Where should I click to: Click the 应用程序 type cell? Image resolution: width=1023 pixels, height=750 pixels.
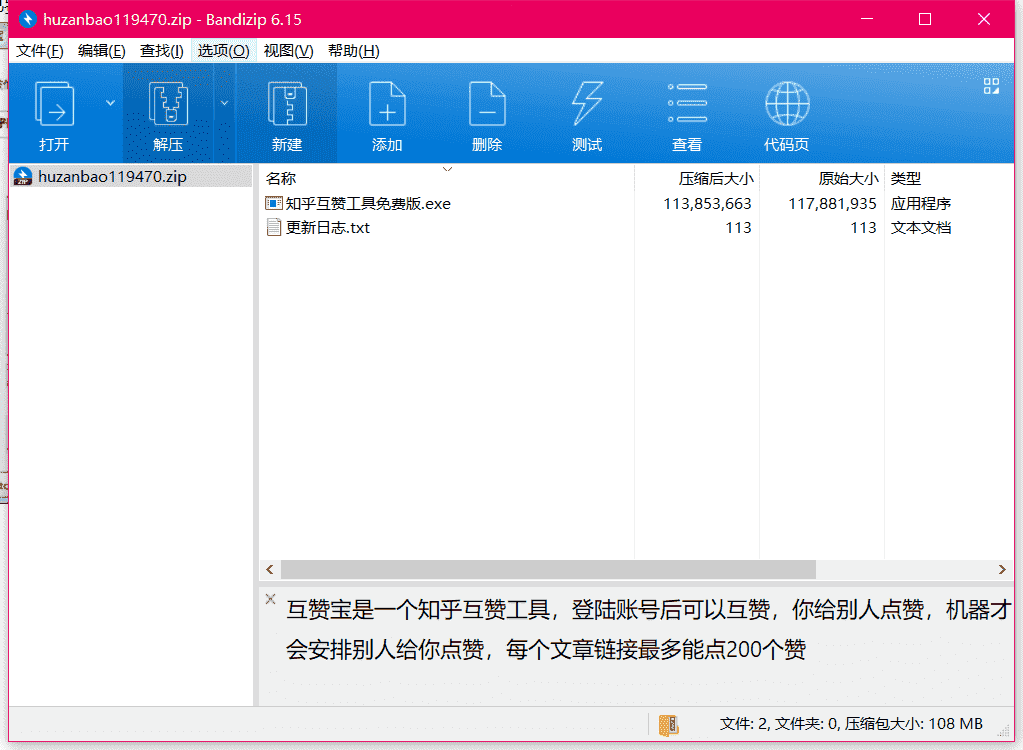coord(921,203)
